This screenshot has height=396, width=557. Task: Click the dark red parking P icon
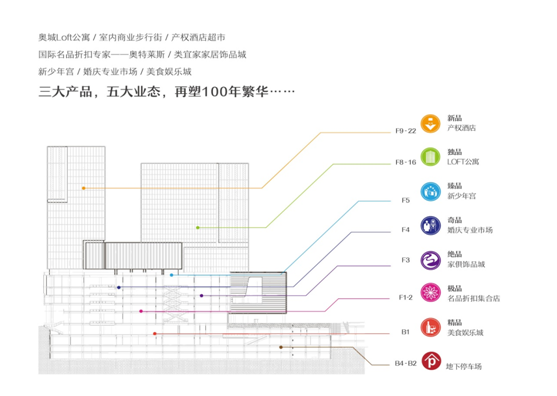(431, 361)
